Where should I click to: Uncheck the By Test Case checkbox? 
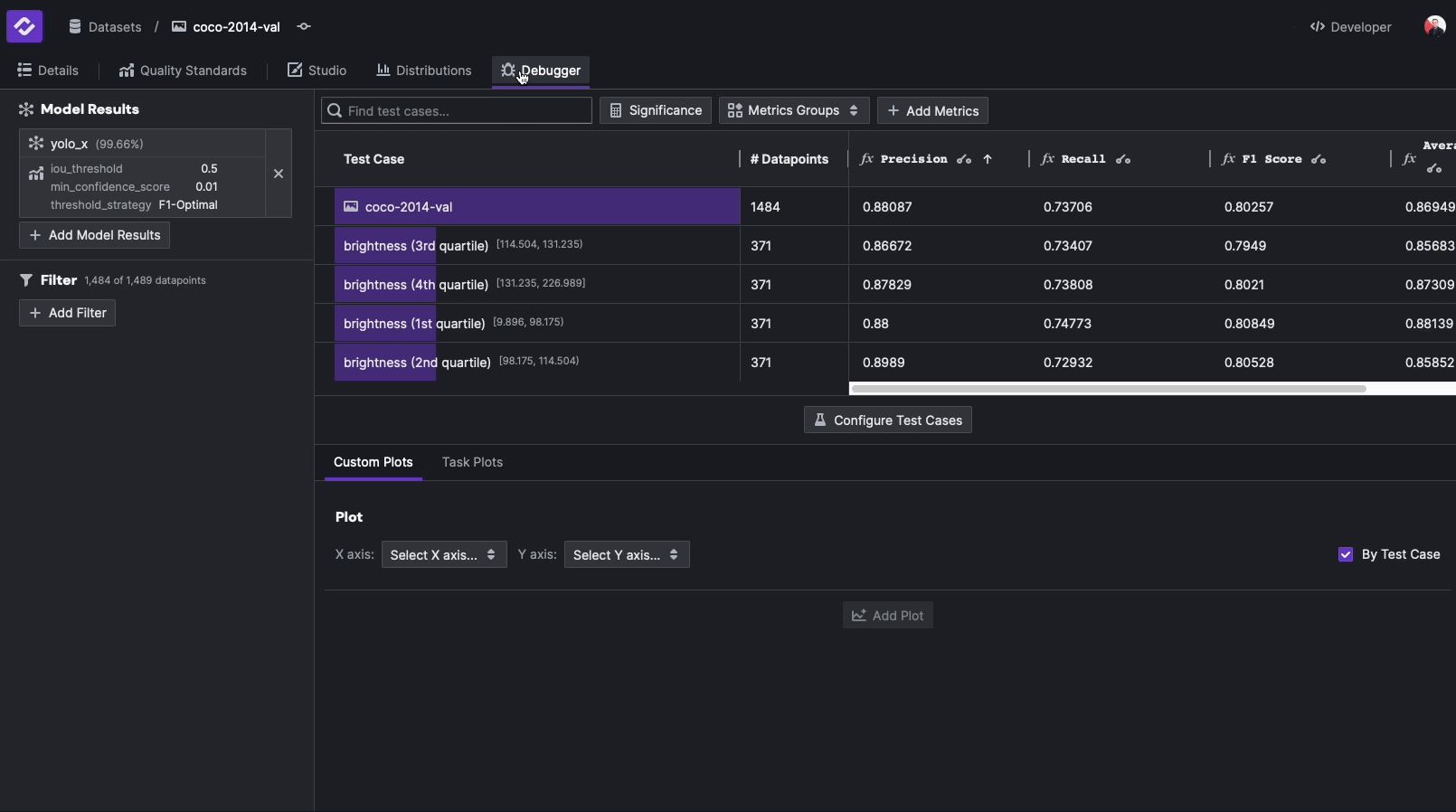pos(1346,555)
